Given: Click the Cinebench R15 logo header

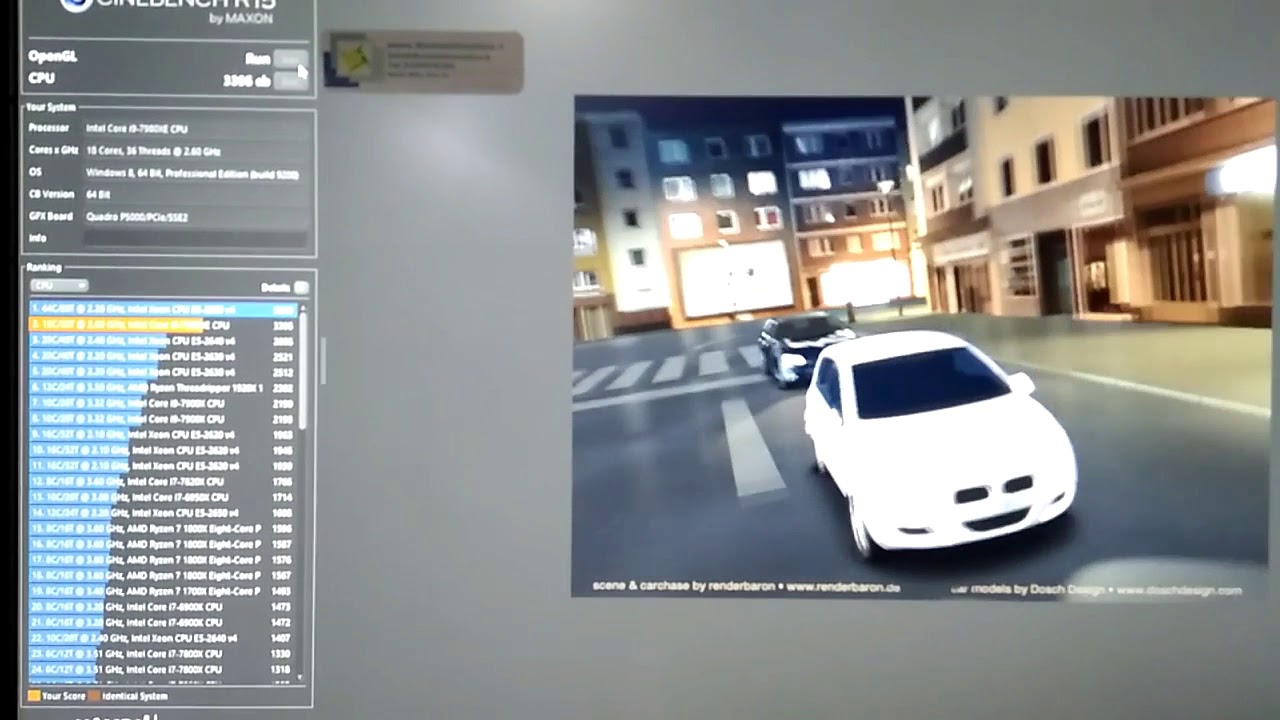Looking at the screenshot, I should pyautogui.click(x=167, y=10).
